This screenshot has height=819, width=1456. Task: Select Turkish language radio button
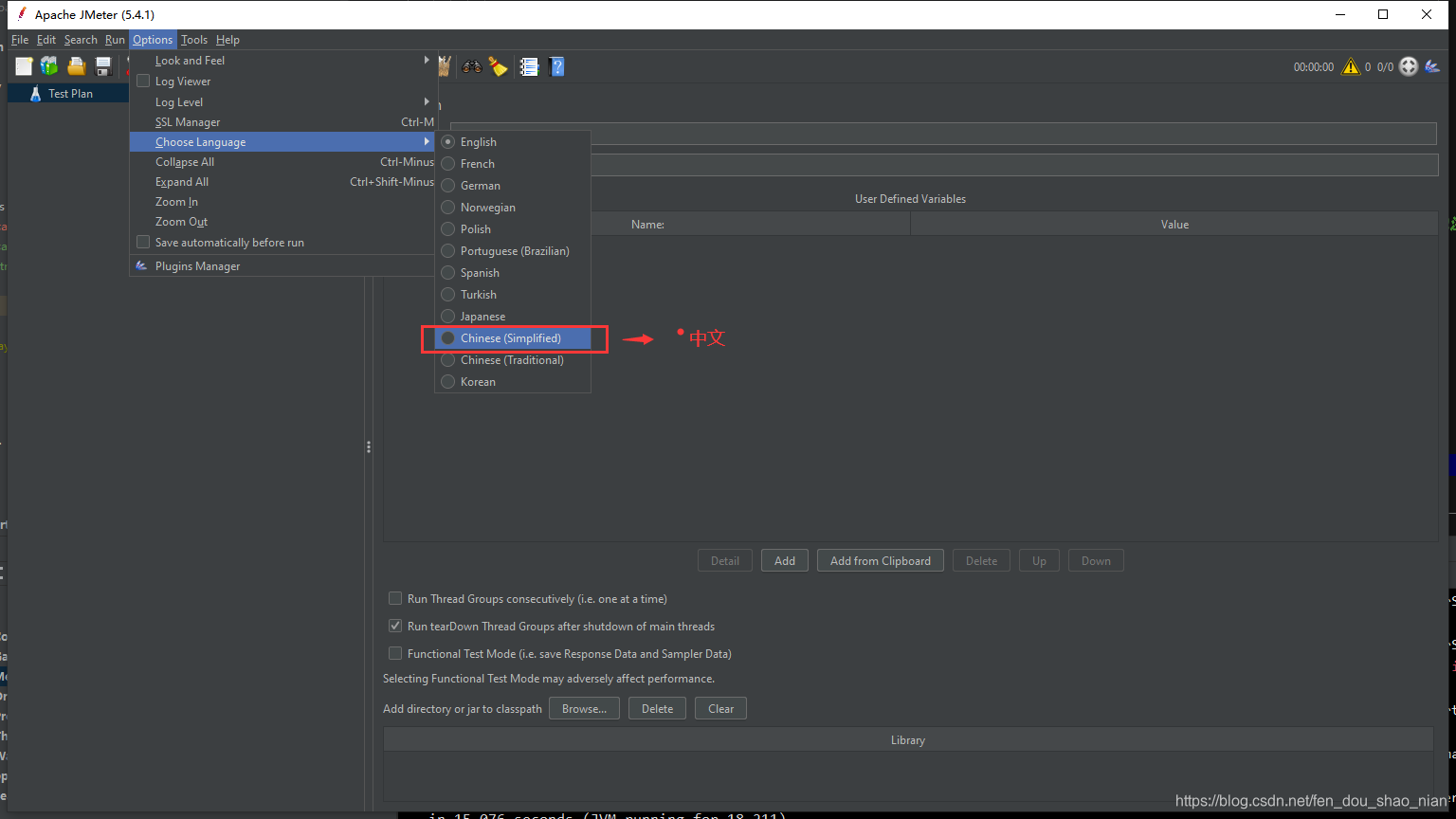pos(448,295)
